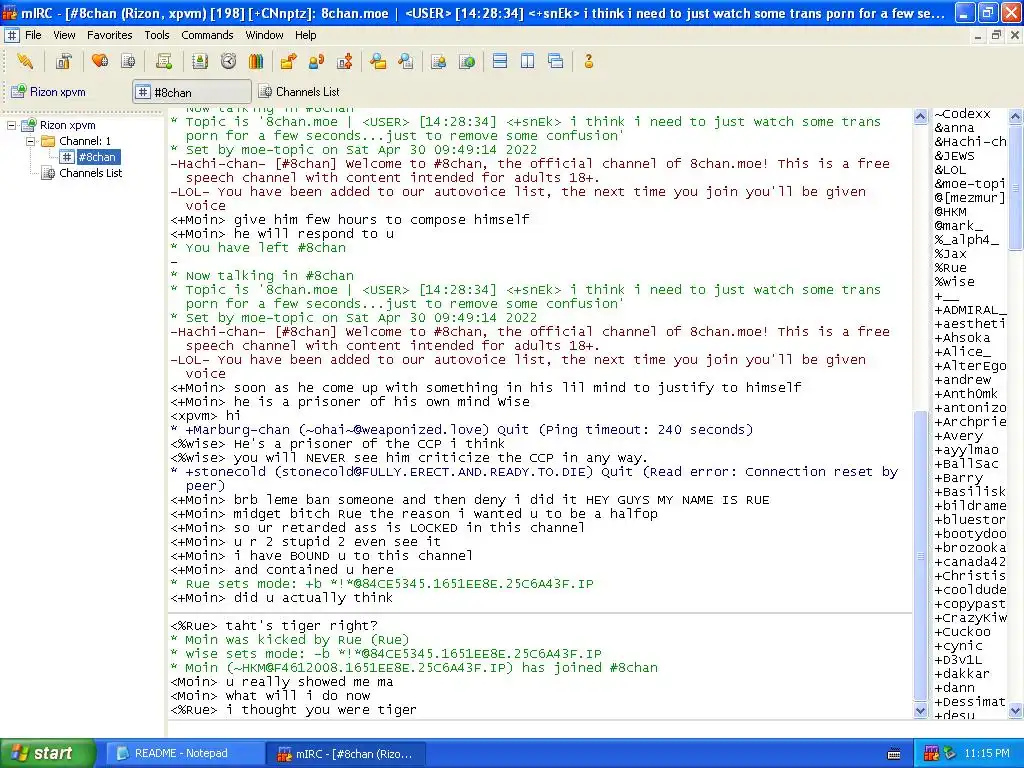This screenshot has height=768, width=1024.
Task: Open mIRC Options from the toolbar
Action: click(x=63, y=61)
